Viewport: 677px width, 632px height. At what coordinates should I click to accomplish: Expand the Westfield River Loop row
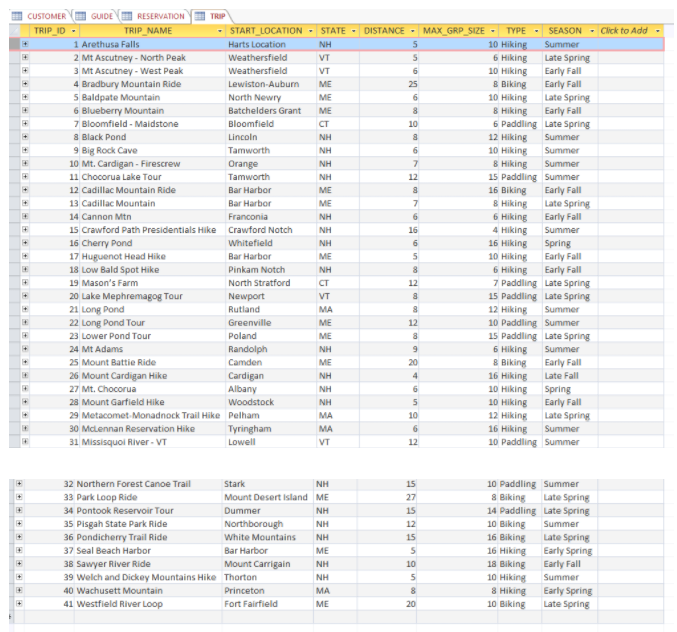19,604
